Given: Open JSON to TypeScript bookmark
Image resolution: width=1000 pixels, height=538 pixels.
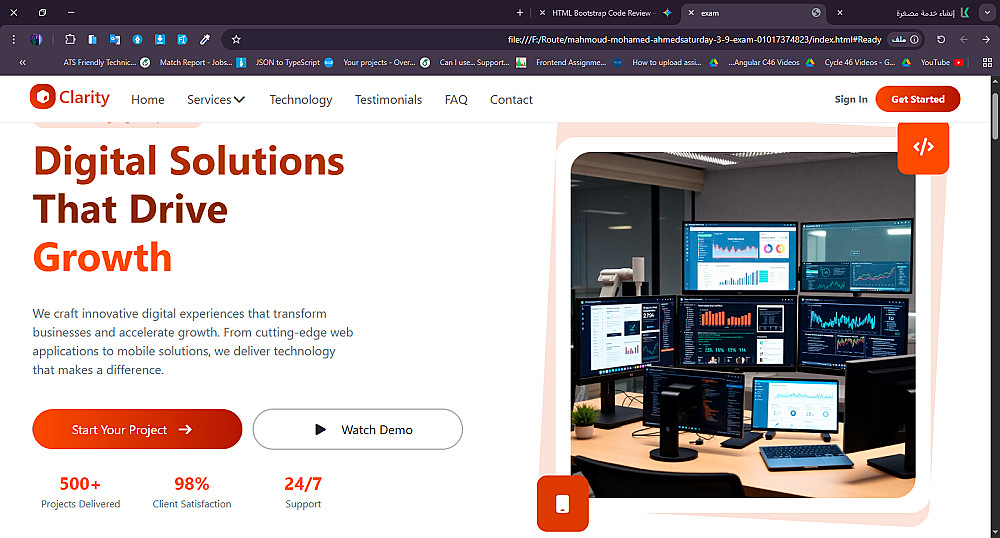Looking at the screenshot, I should point(294,62).
